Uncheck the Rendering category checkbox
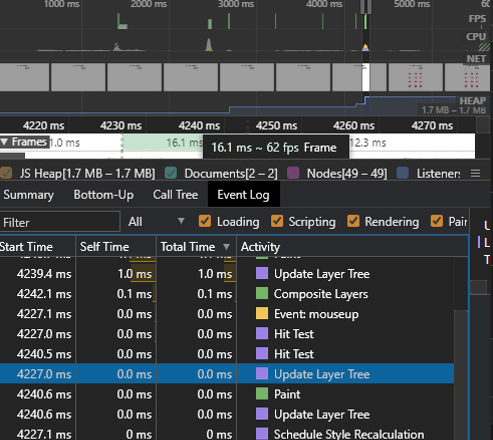Image resolution: width=493 pixels, height=440 pixels. click(x=353, y=222)
